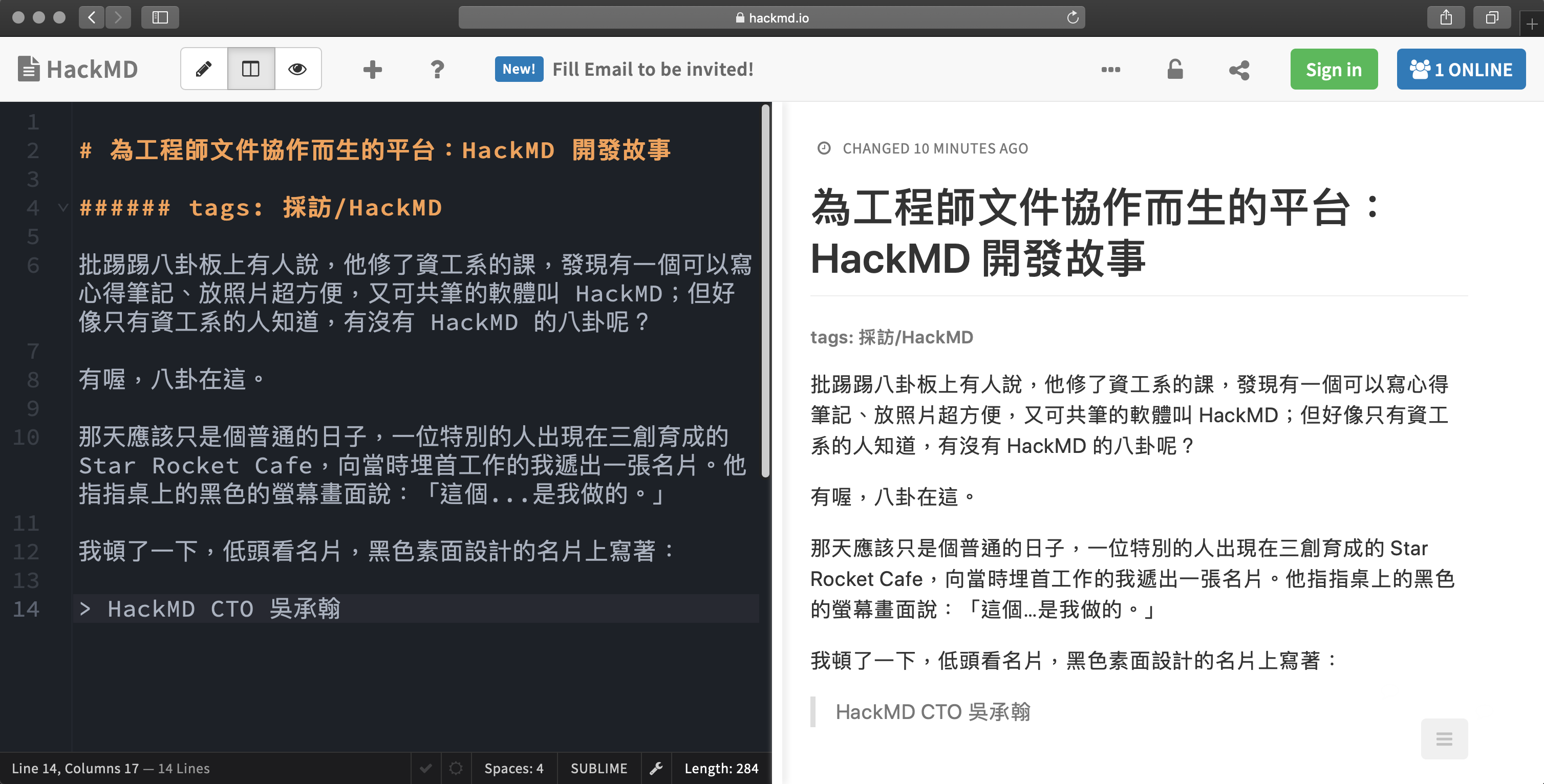The image size is (1544, 784).
Task: Click preview paragraph 有喔，八卦在這。
Action: [893, 496]
